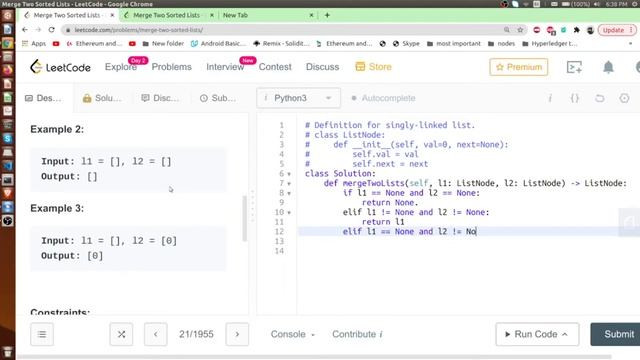Open the problem list hamburger icon
This screenshot has height=360, width=640.
click(x=42, y=334)
